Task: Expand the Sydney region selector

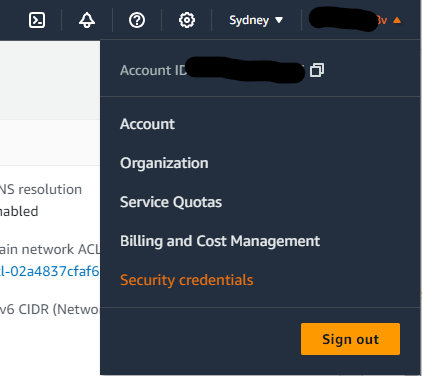Action: click(x=256, y=20)
